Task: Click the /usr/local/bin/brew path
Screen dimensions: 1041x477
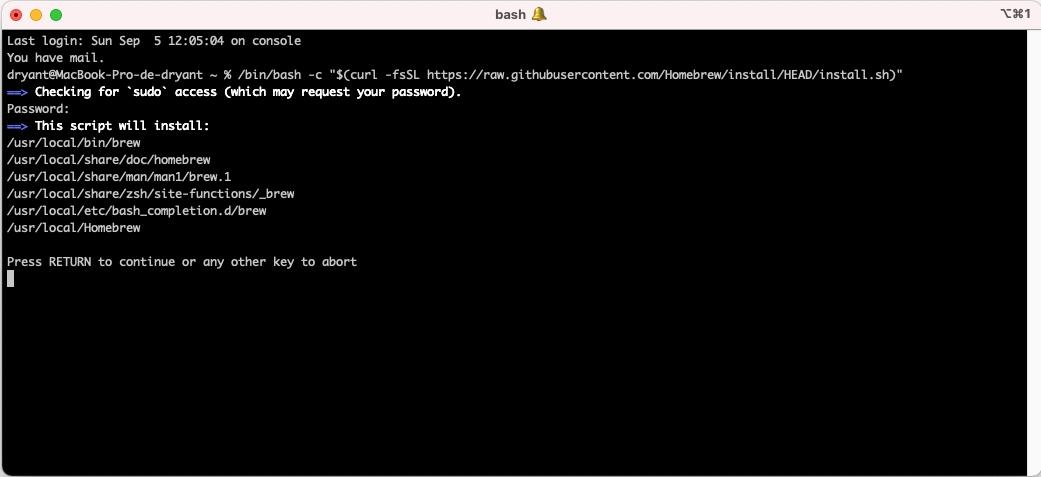Action: [x=74, y=143]
